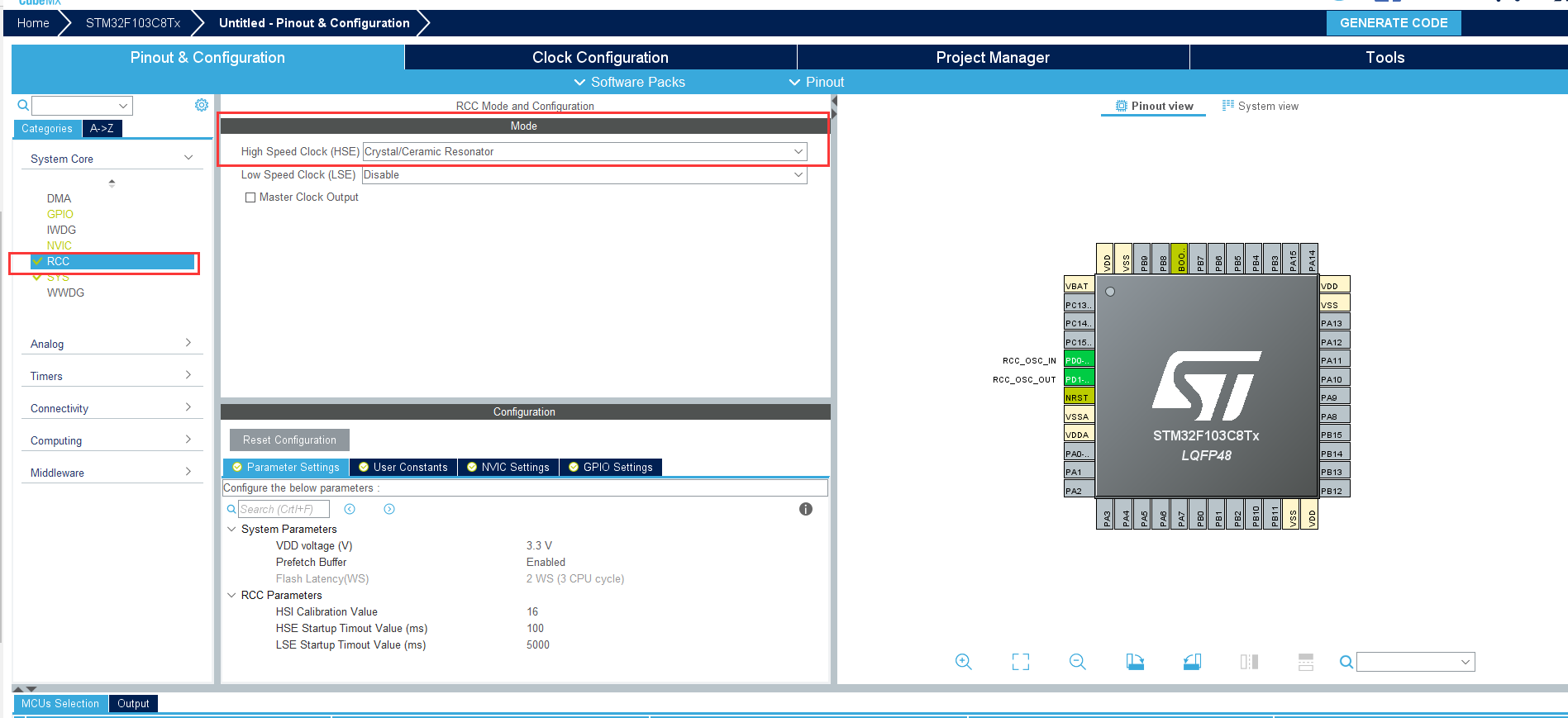Open the Software Packs menu
1568x718 pixels.
tap(629, 82)
